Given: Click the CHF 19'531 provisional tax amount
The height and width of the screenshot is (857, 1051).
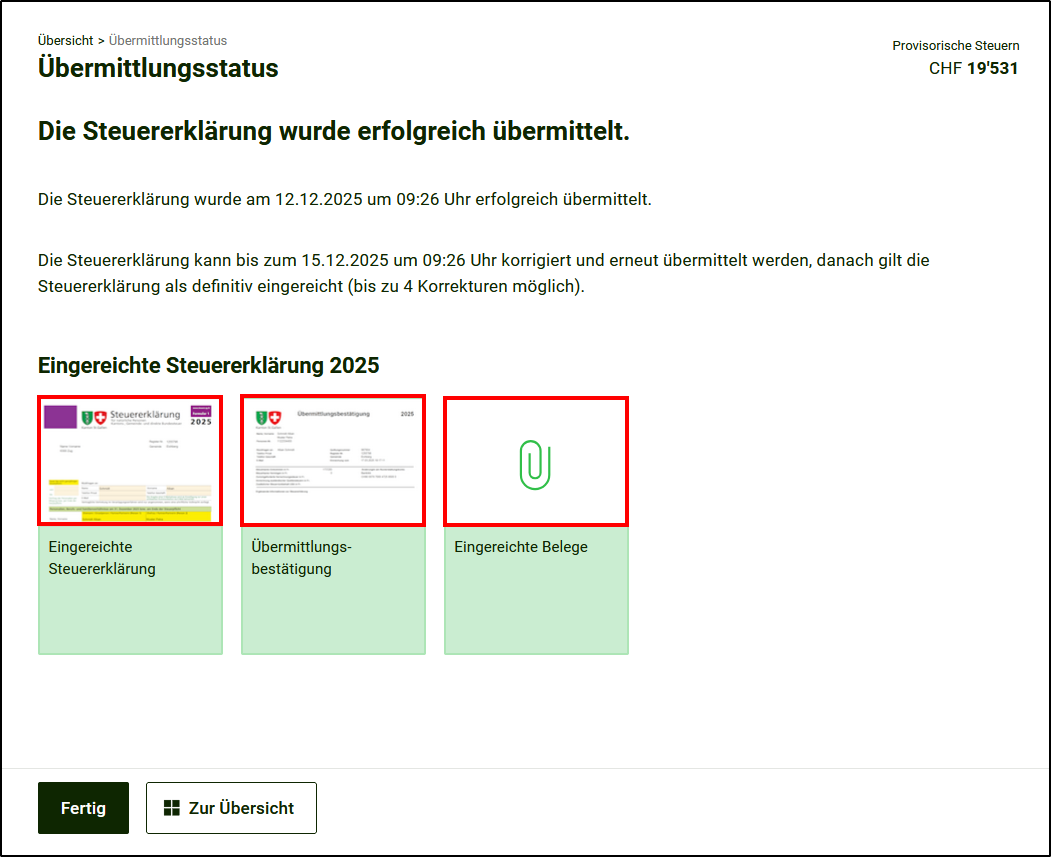Looking at the screenshot, I should click(973, 69).
